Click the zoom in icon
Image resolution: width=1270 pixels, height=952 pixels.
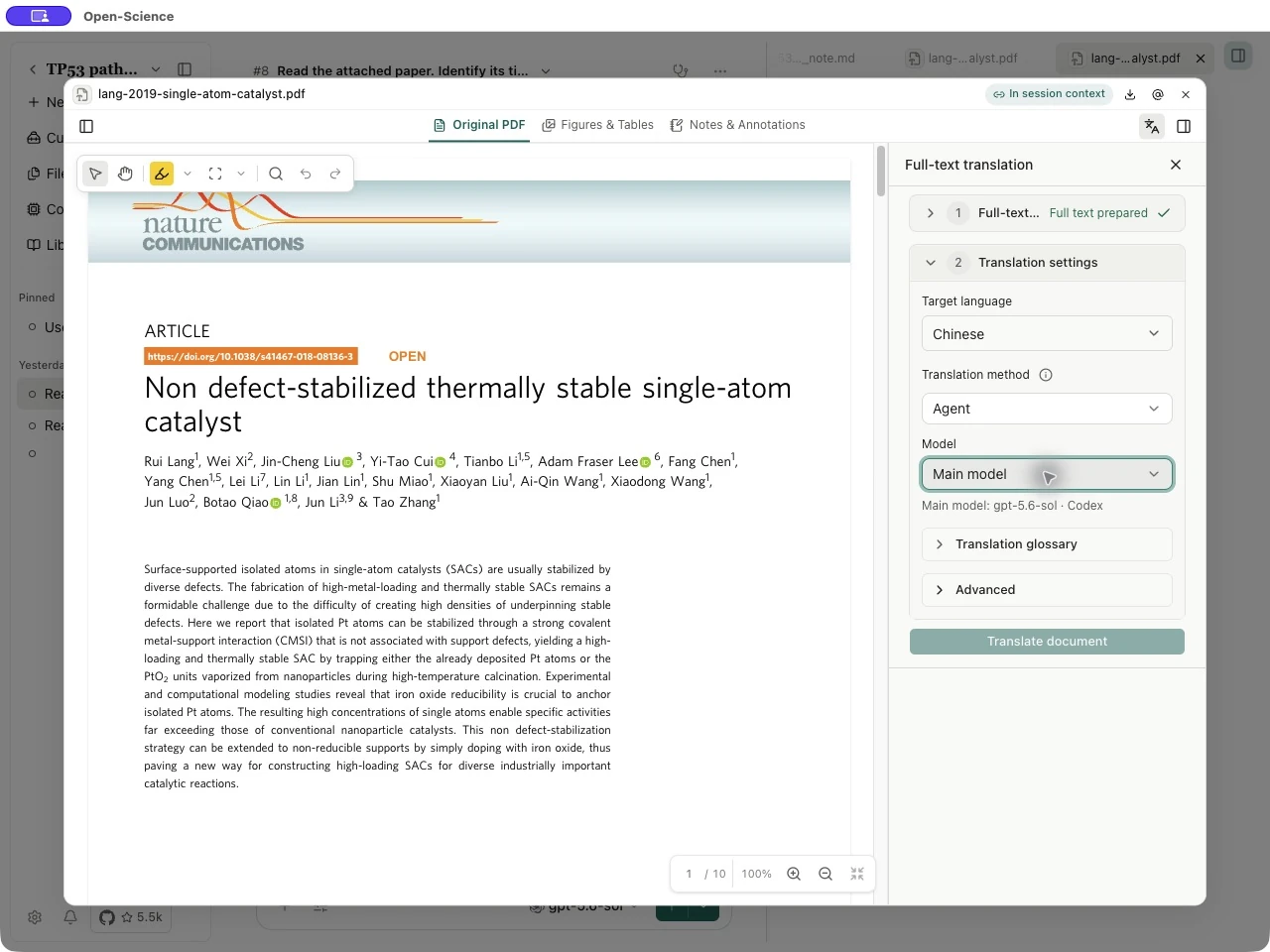[794, 874]
